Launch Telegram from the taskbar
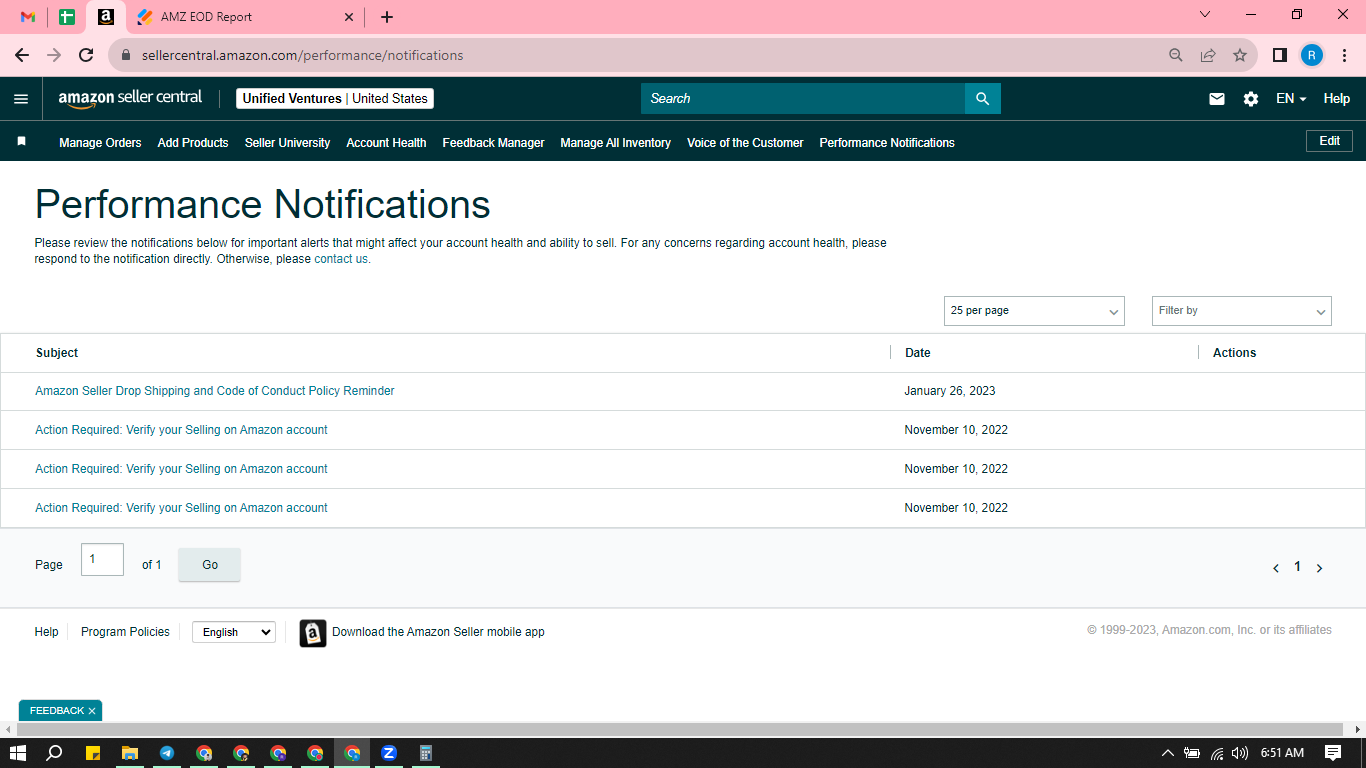Viewport: 1366px width, 768px height. [167, 753]
